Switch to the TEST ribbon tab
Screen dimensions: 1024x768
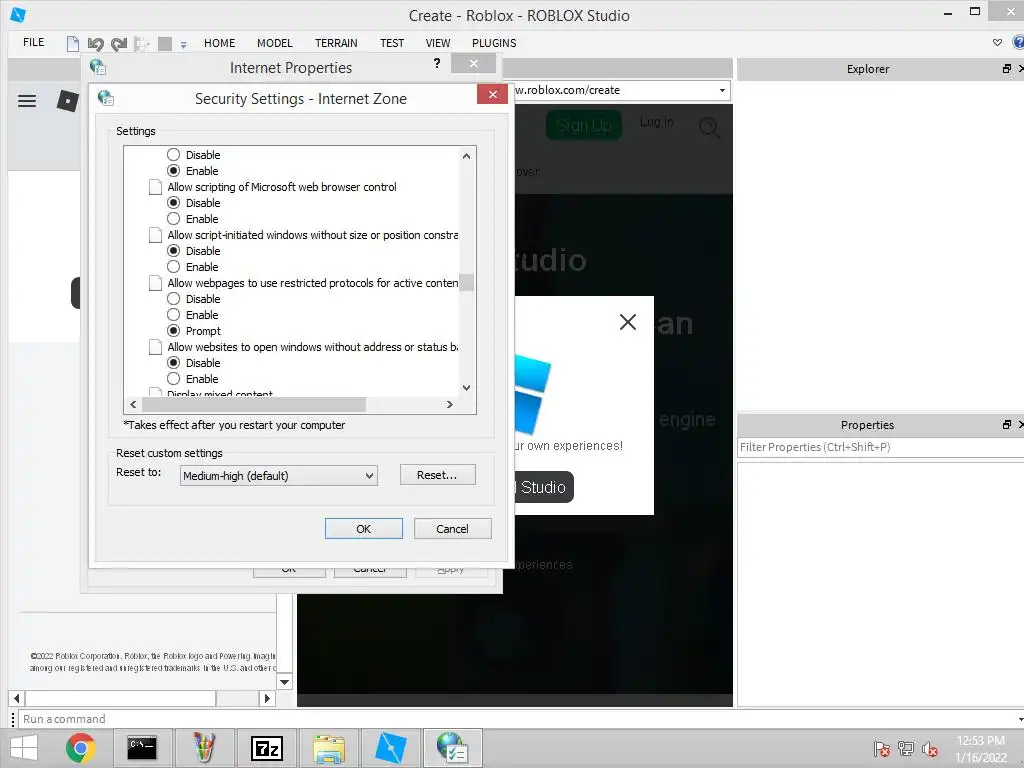pyautogui.click(x=392, y=43)
